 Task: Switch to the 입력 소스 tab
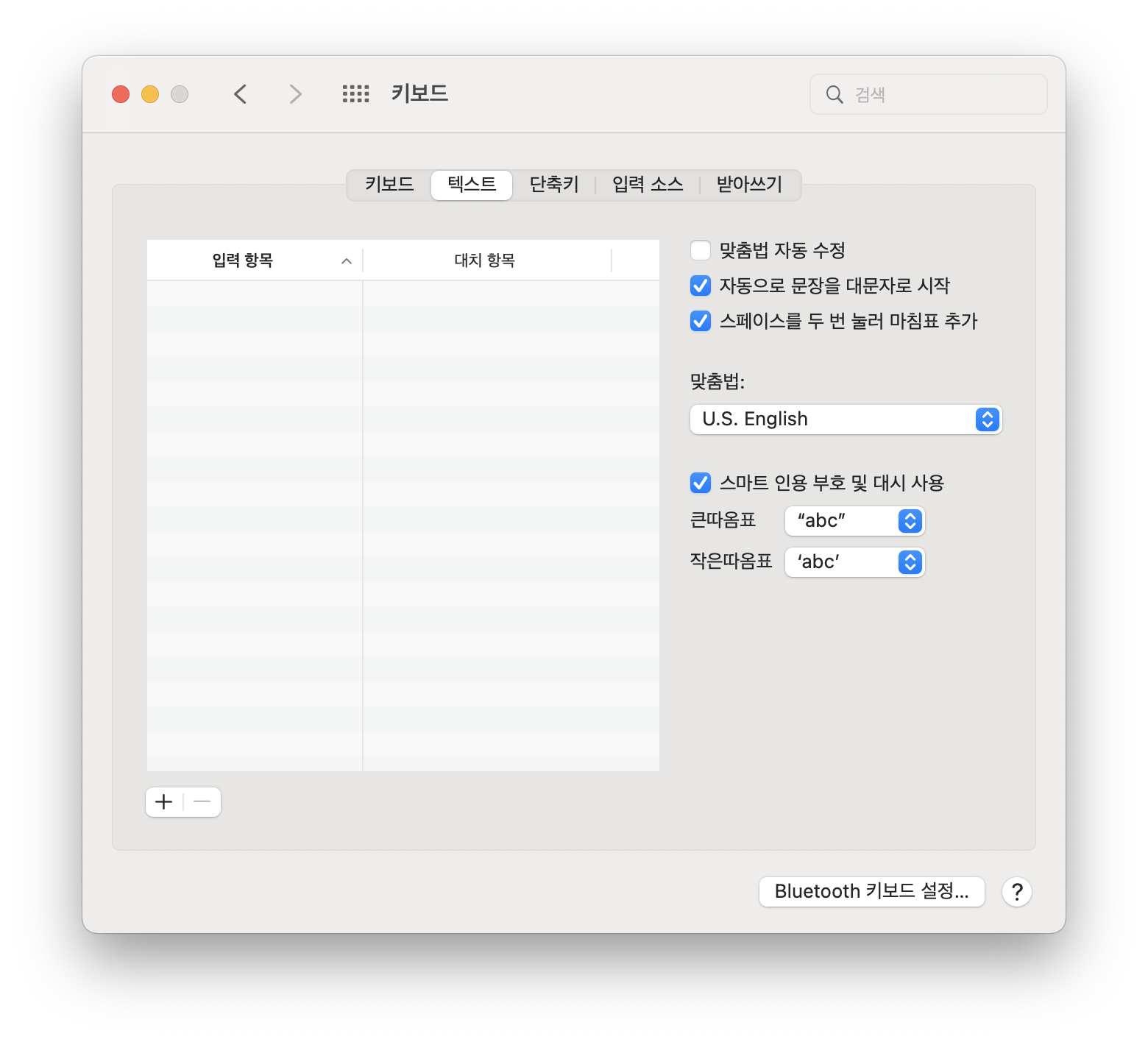648,184
